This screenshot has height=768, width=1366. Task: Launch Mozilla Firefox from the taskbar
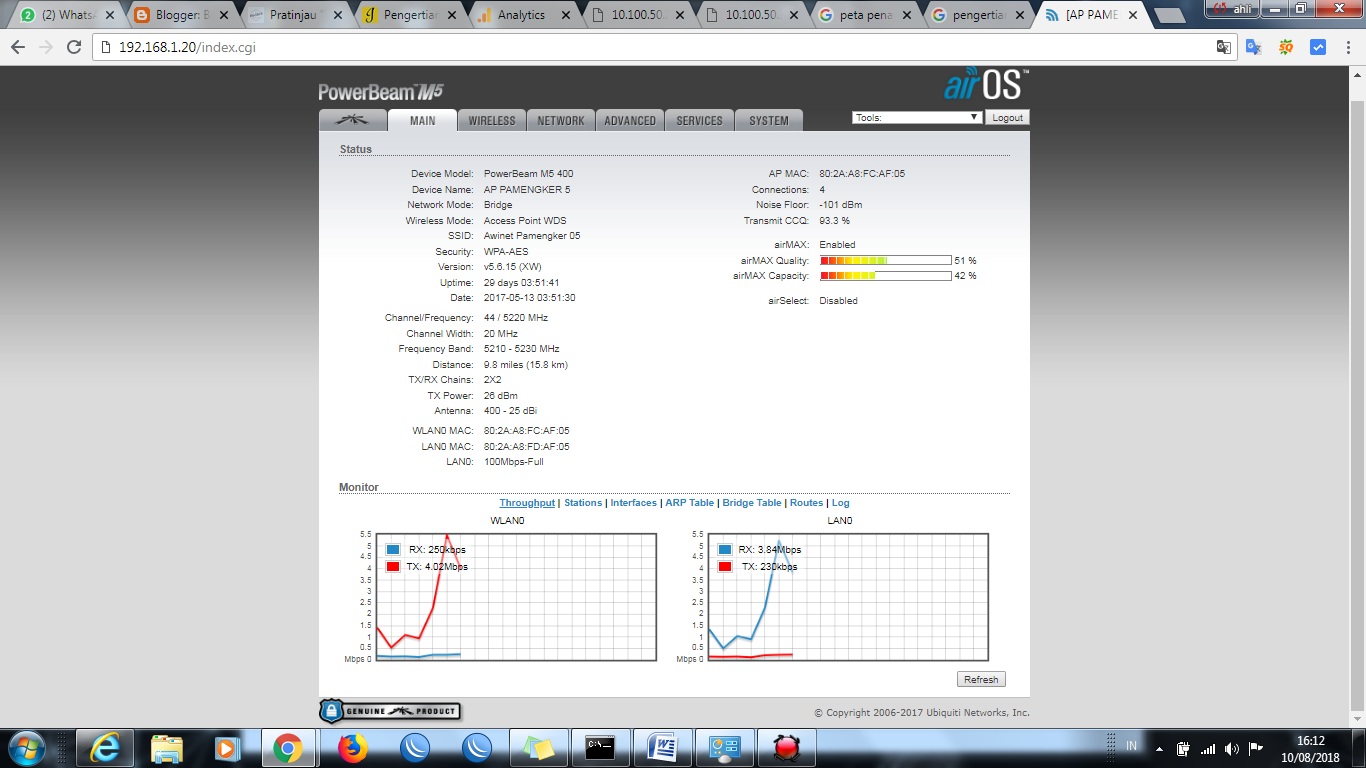pos(351,747)
